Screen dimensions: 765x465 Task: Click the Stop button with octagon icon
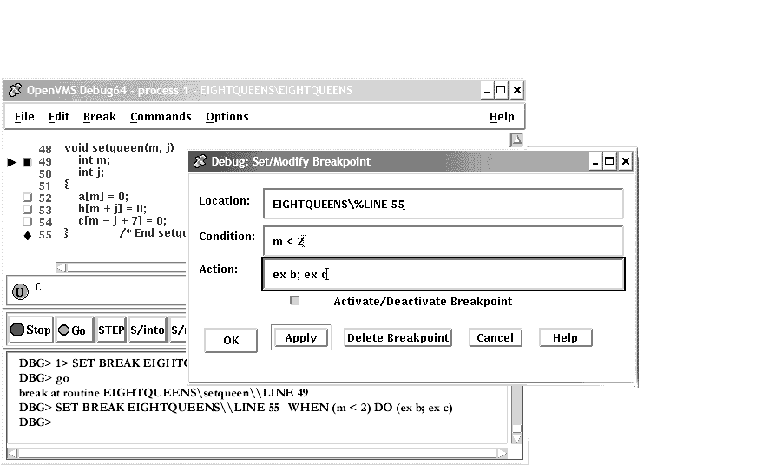(x=30, y=329)
